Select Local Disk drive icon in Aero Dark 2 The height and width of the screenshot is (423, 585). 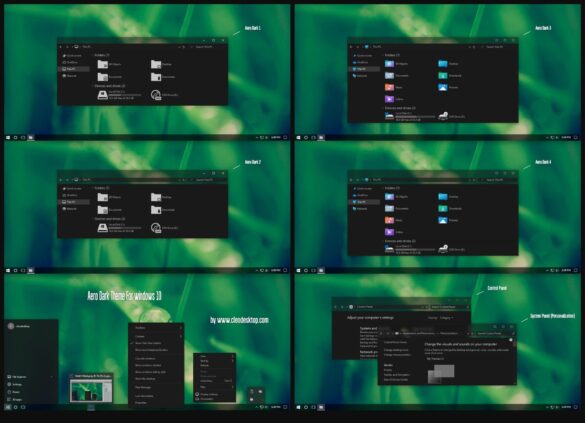[103, 228]
